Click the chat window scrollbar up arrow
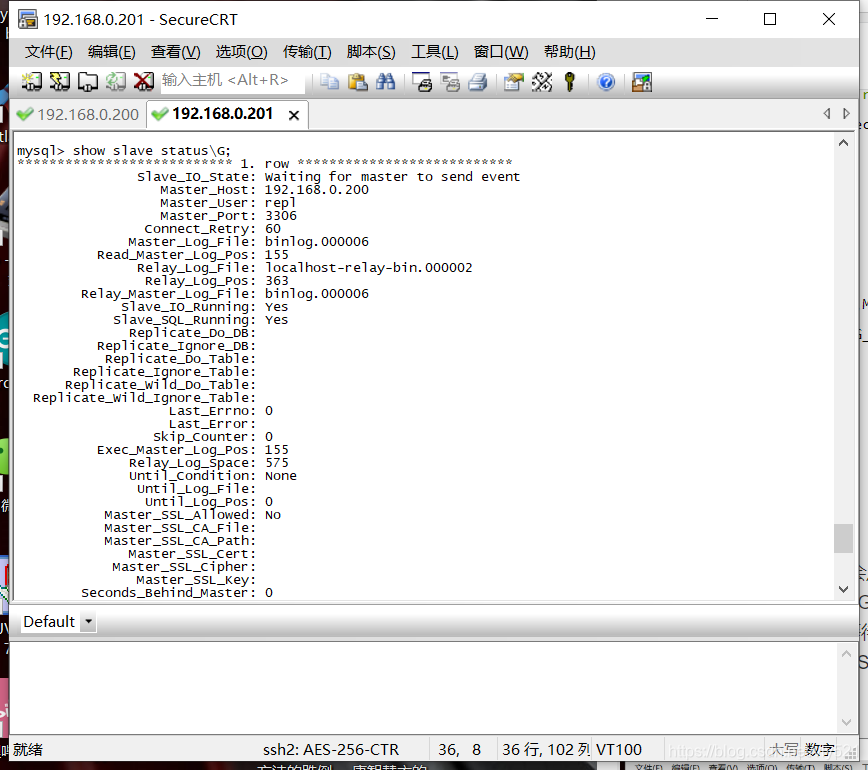This screenshot has height=770, width=868. (x=846, y=654)
